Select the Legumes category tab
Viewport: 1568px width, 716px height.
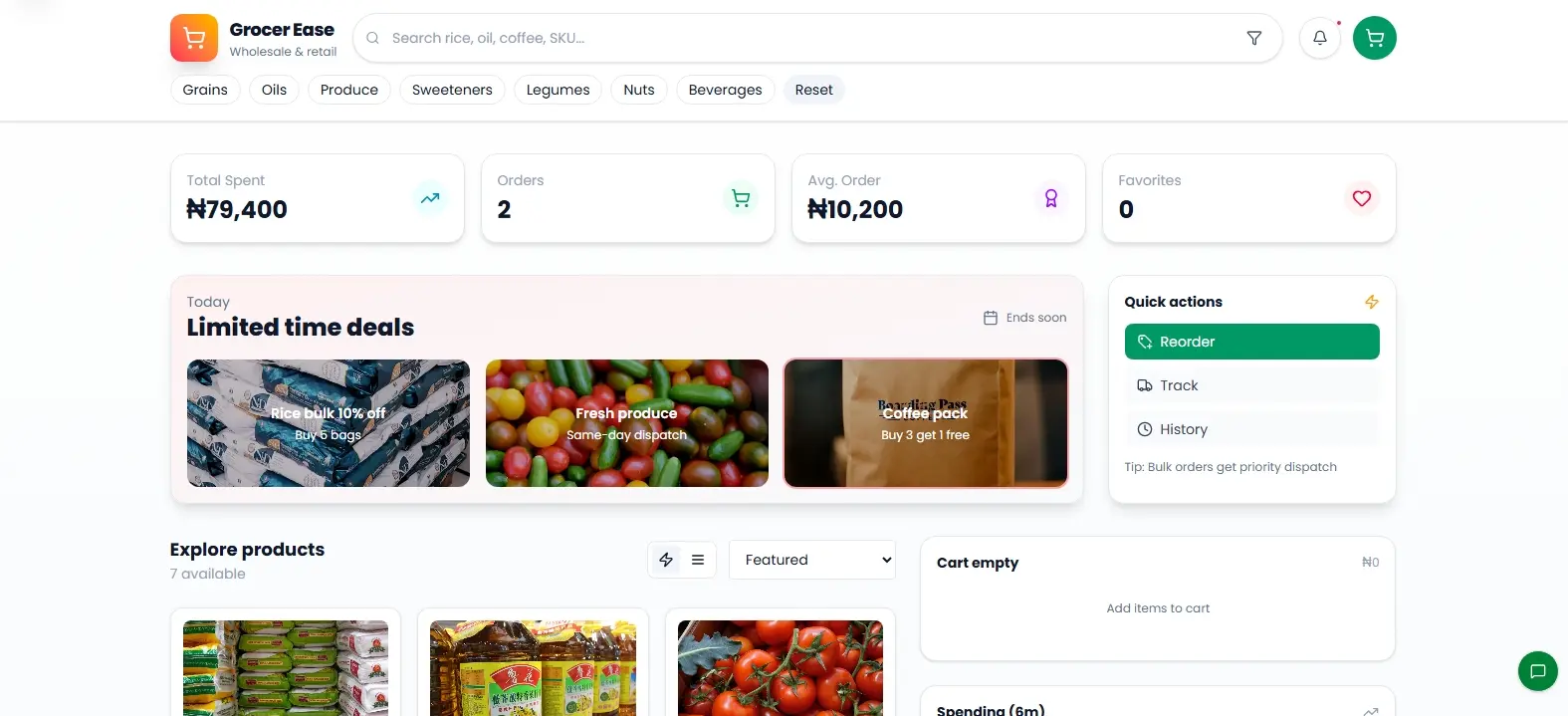[x=558, y=90]
